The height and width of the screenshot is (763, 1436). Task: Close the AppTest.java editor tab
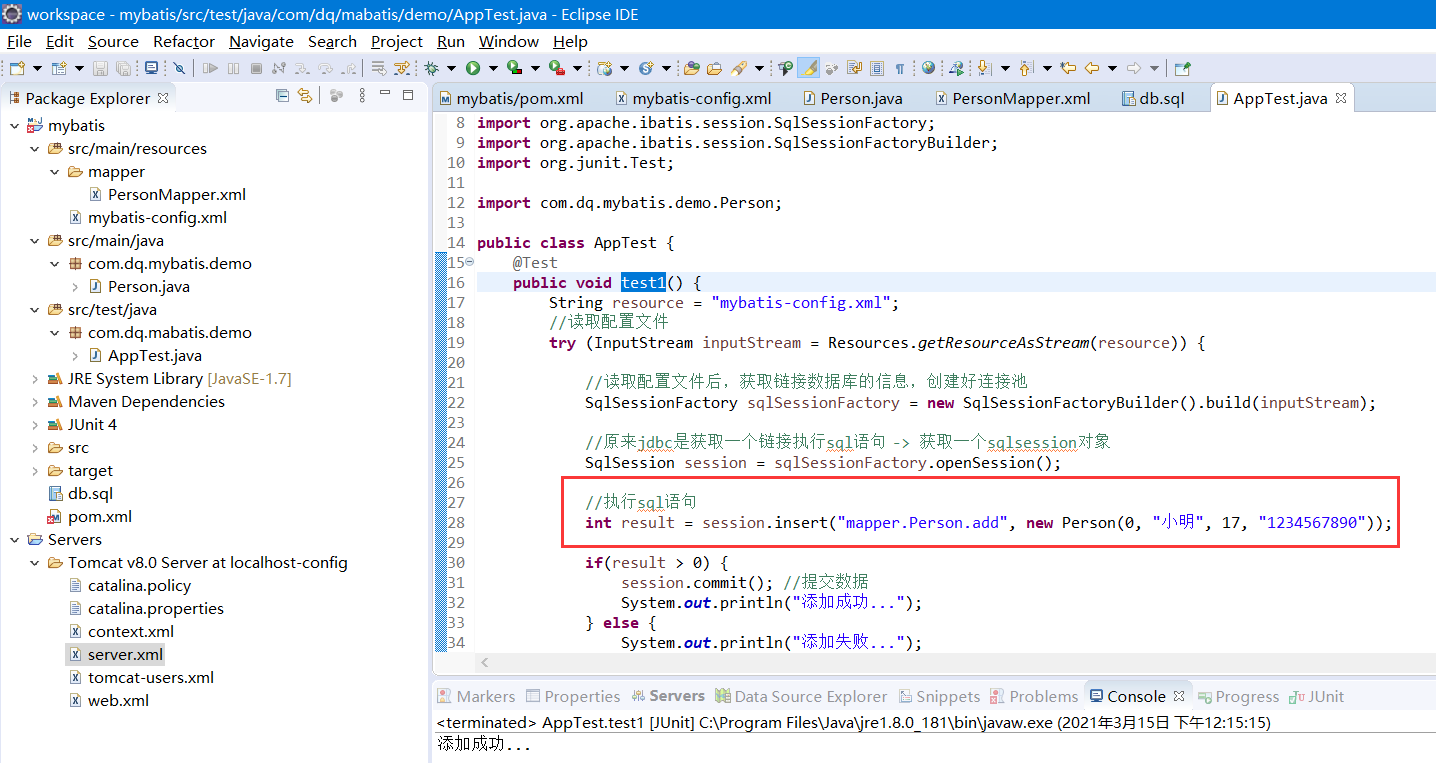pyautogui.click(x=1341, y=98)
